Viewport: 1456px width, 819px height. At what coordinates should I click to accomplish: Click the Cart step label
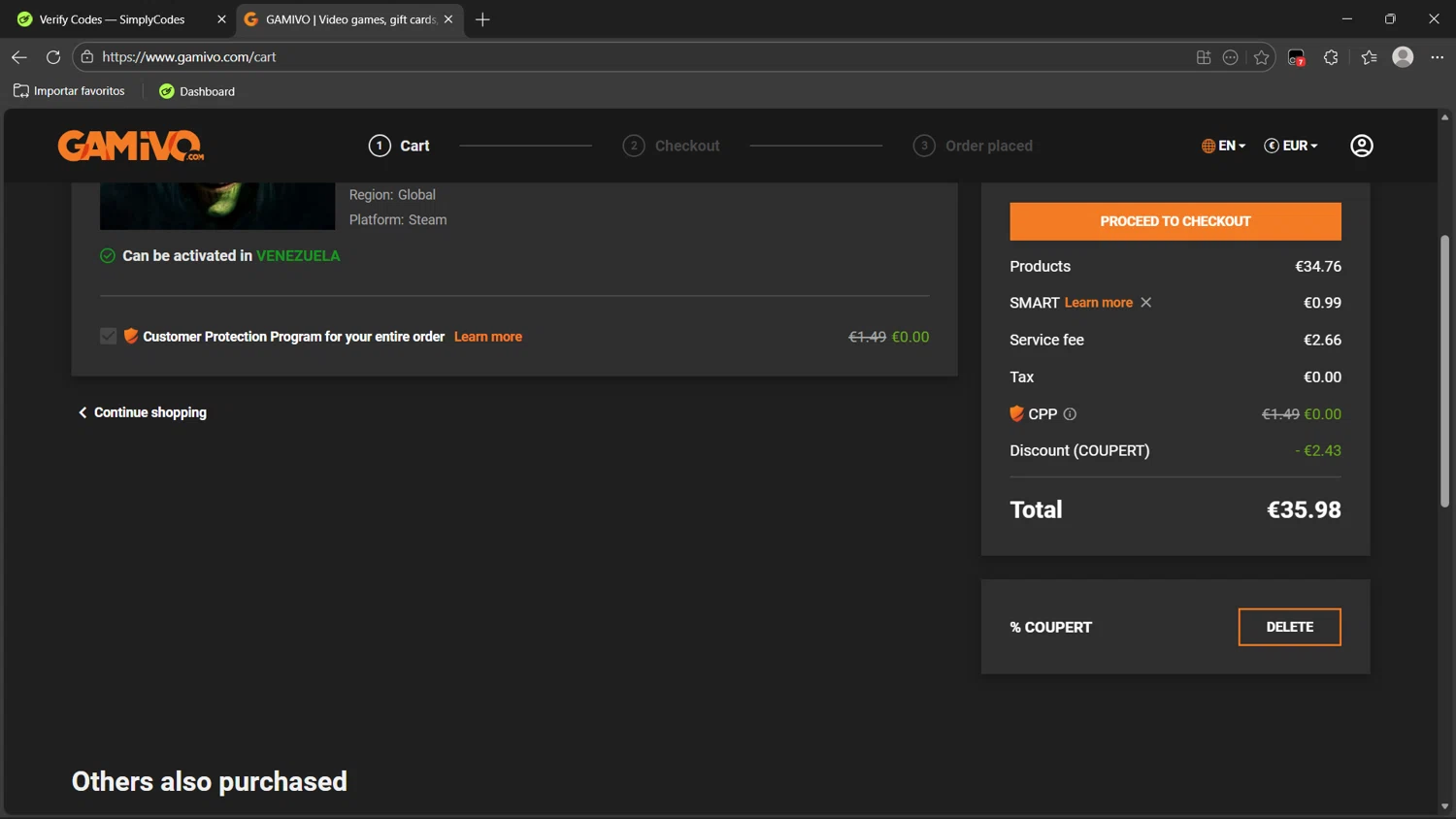(x=414, y=146)
